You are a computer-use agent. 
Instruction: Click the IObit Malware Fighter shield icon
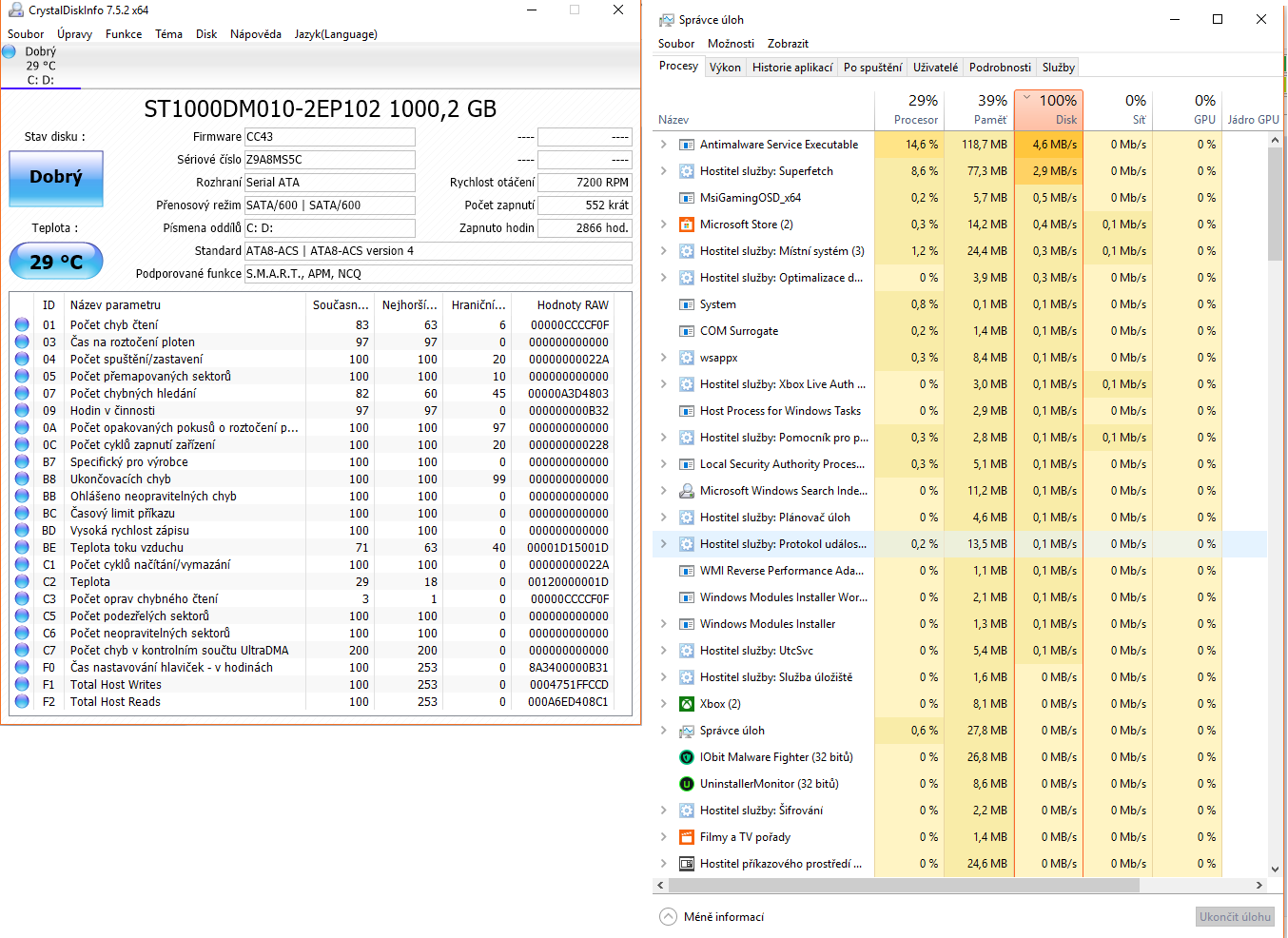point(686,757)
